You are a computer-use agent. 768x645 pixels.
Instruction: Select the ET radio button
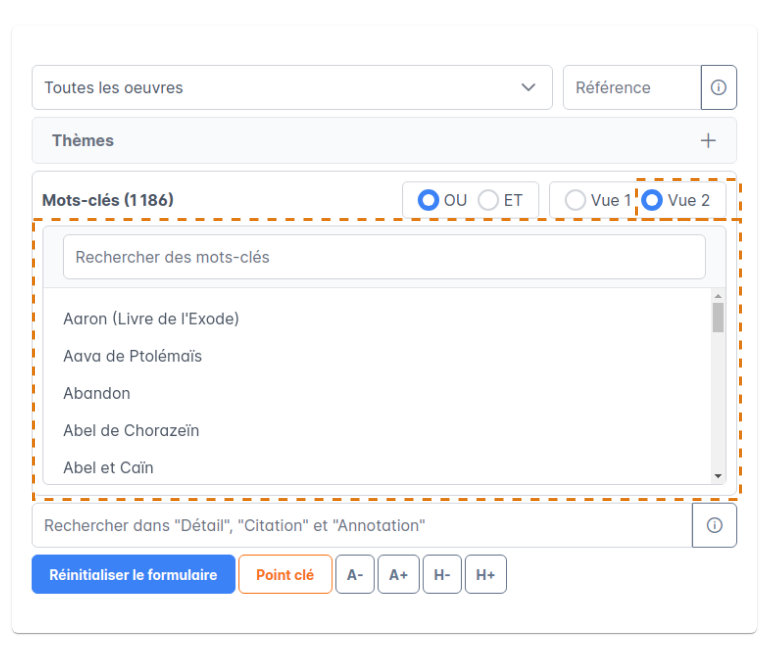point(488,200)
